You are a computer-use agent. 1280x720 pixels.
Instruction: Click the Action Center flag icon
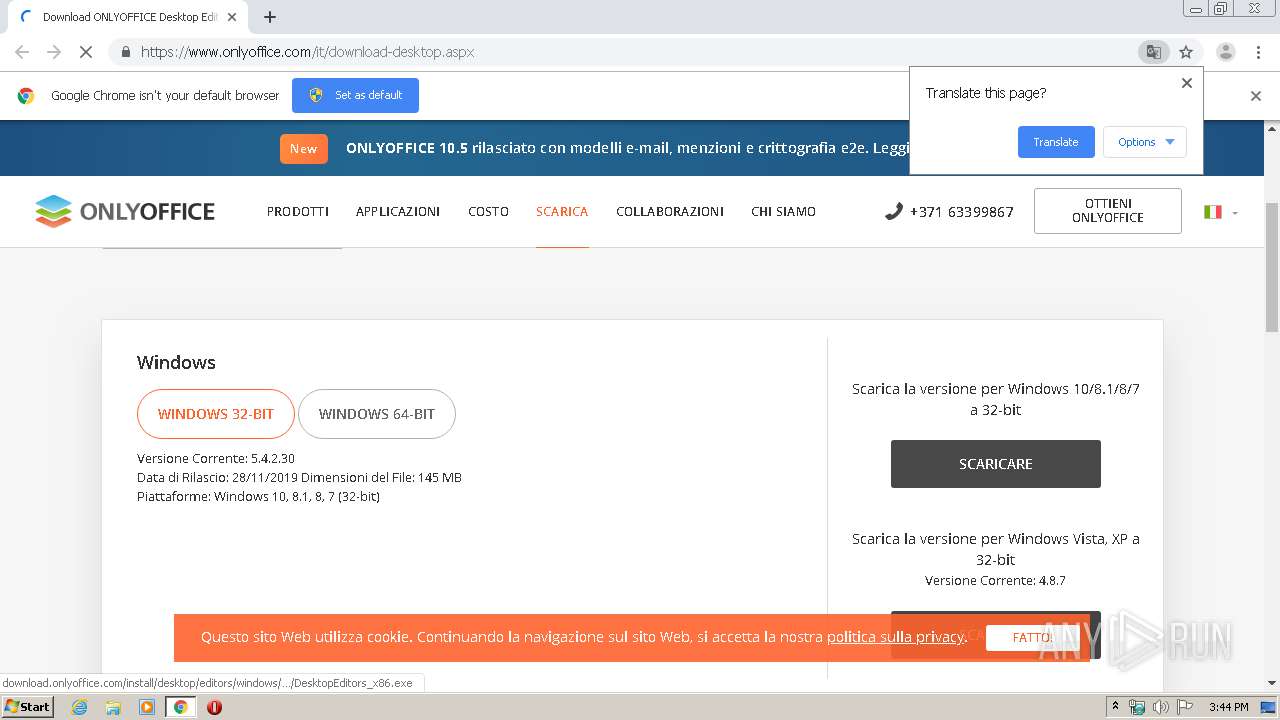[1184, 707]
